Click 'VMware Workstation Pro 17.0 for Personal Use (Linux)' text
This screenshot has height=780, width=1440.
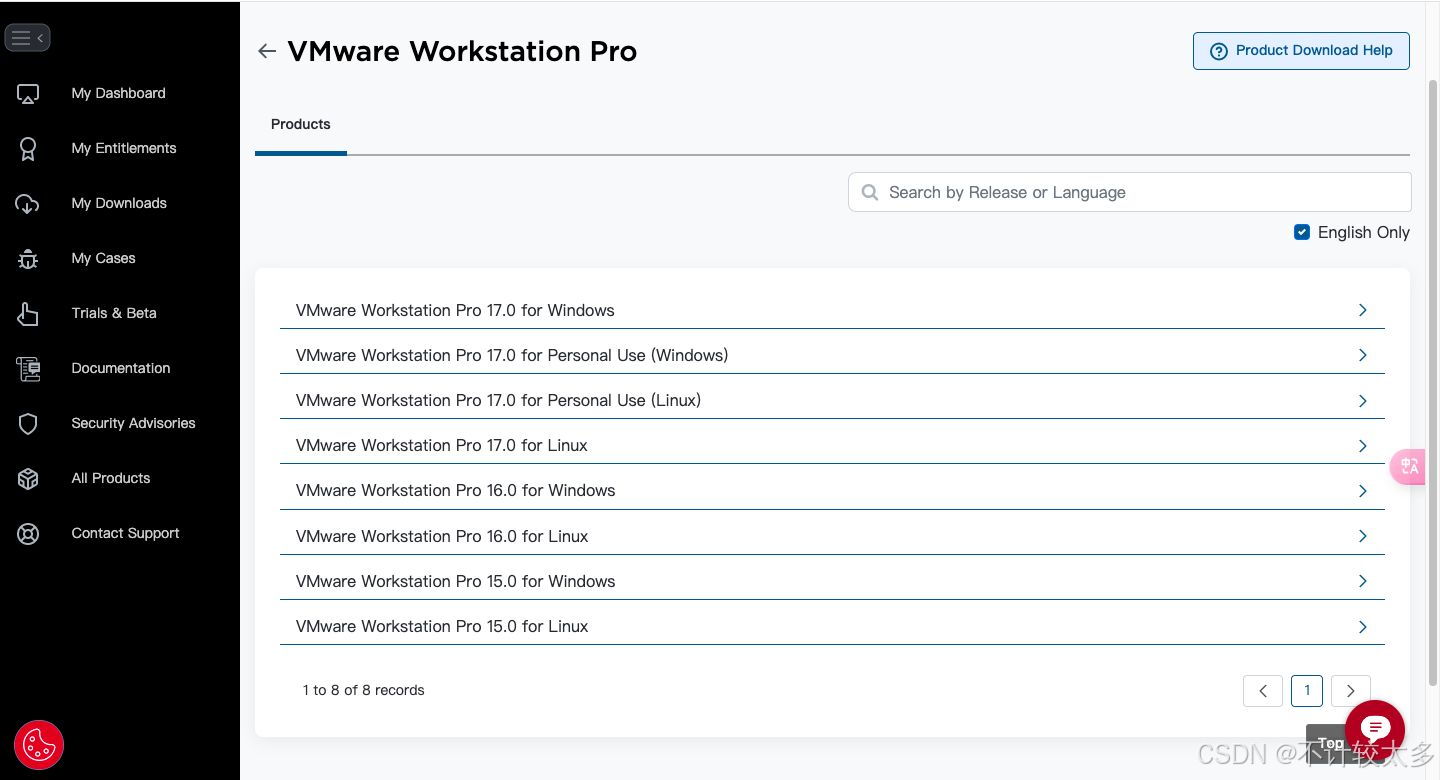pyautogui.click(x=498, y=400)
